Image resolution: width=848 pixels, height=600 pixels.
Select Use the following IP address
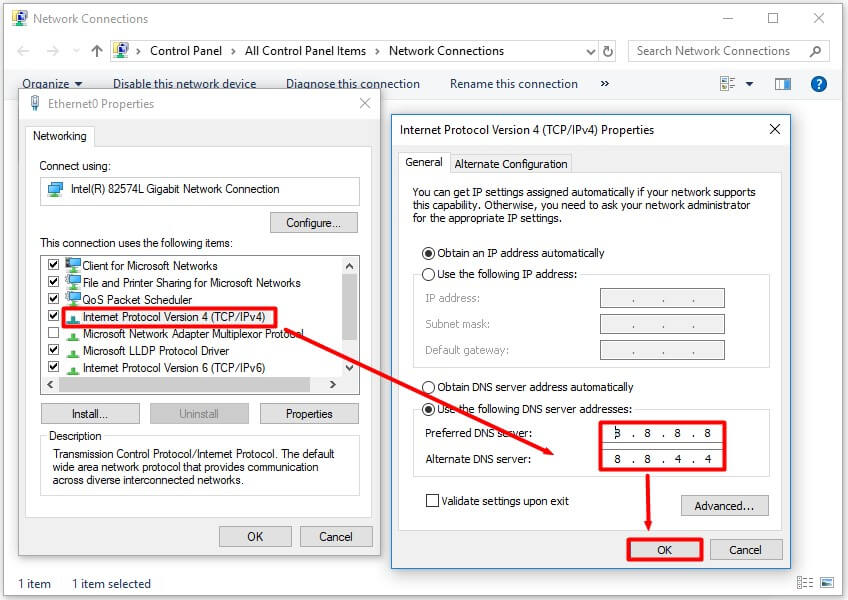tap(428, 274)
